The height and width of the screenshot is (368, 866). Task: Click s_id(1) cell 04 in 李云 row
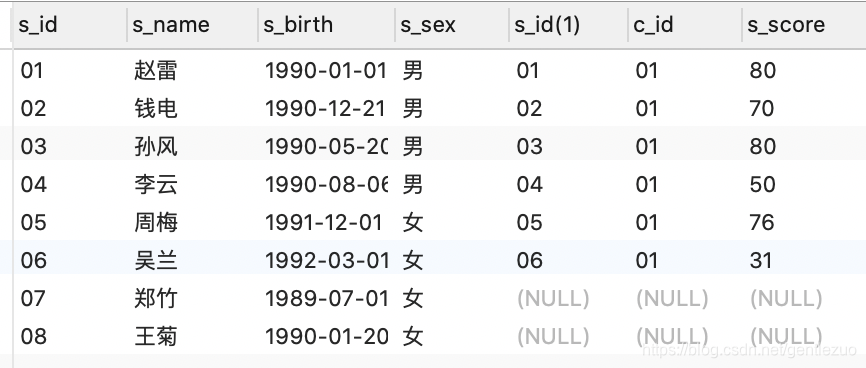tap(530, 184)
